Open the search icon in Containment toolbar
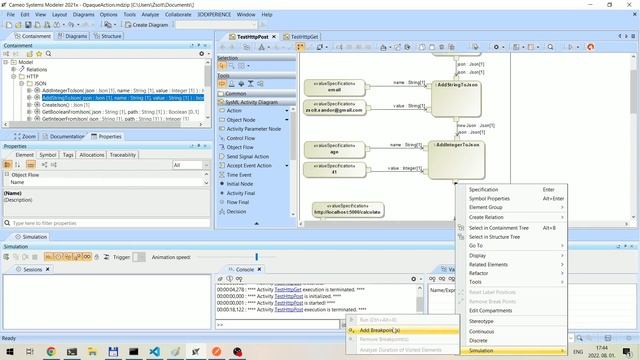The height and width of the screenshot is (360, 640). (49, 53)
